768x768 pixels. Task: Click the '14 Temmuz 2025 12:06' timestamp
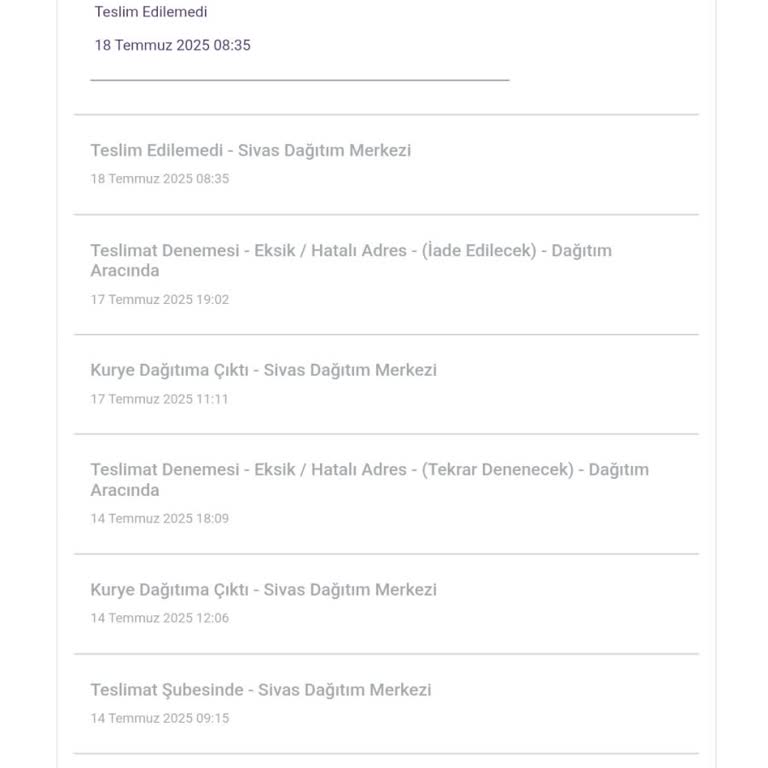(x=159, y=618)
